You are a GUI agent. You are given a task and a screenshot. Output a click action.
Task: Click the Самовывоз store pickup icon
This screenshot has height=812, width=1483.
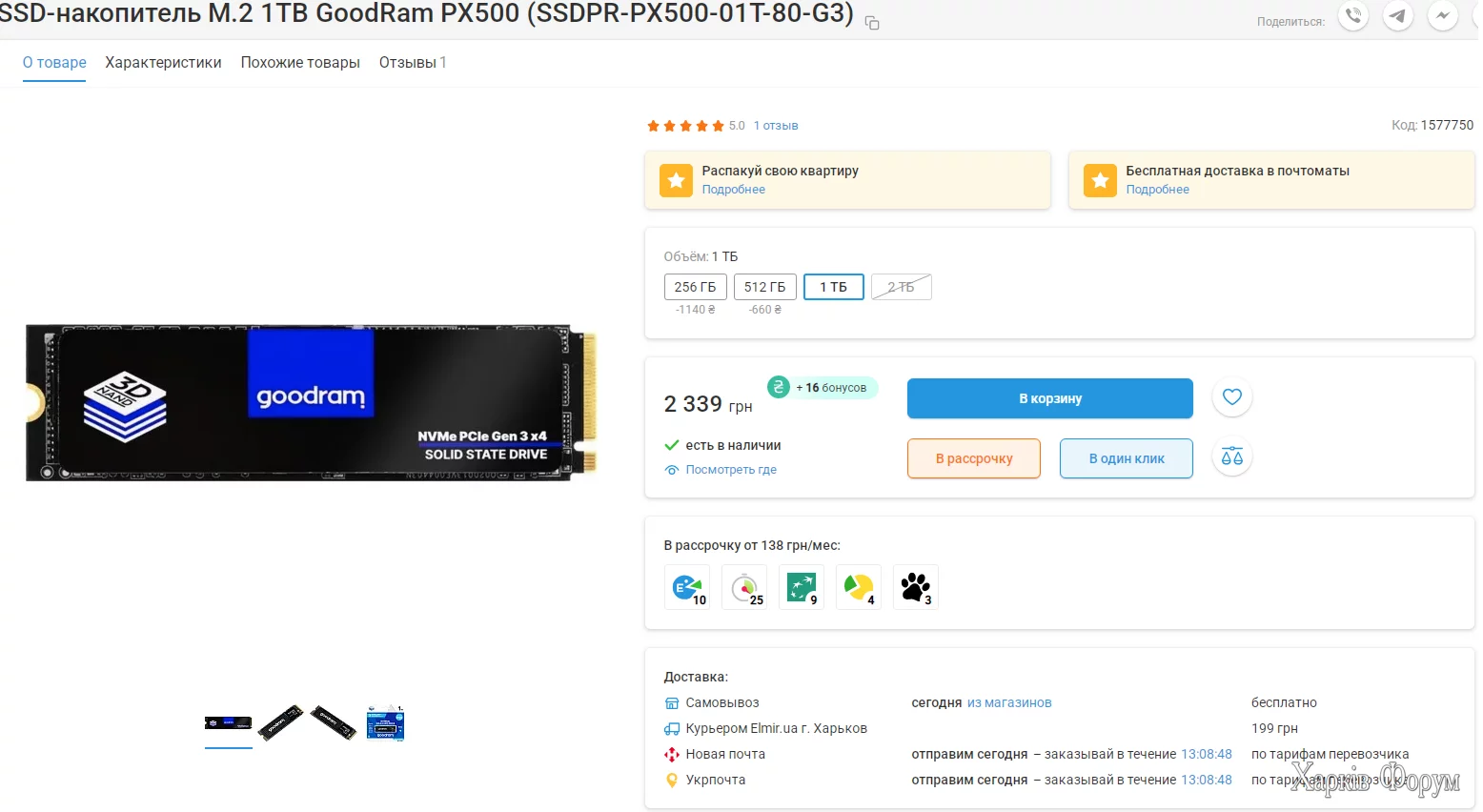(x=672, y=703)
